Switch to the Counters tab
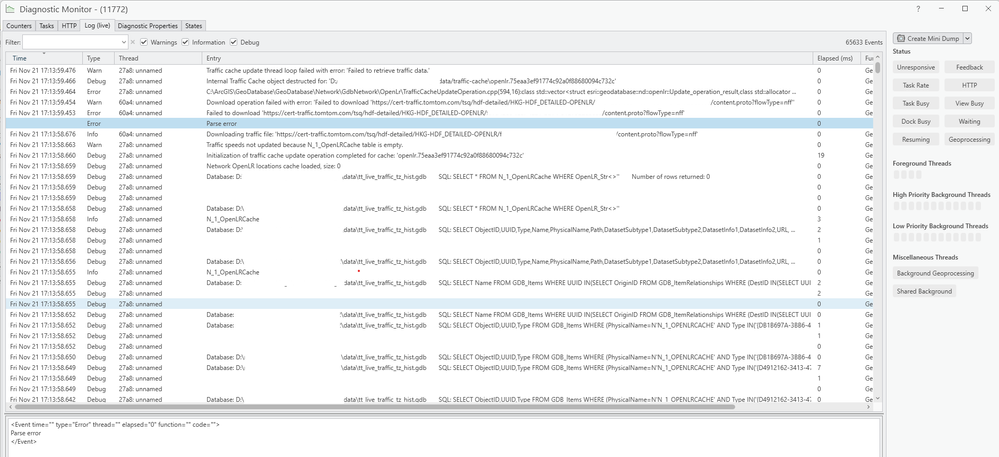 point(18,25)
